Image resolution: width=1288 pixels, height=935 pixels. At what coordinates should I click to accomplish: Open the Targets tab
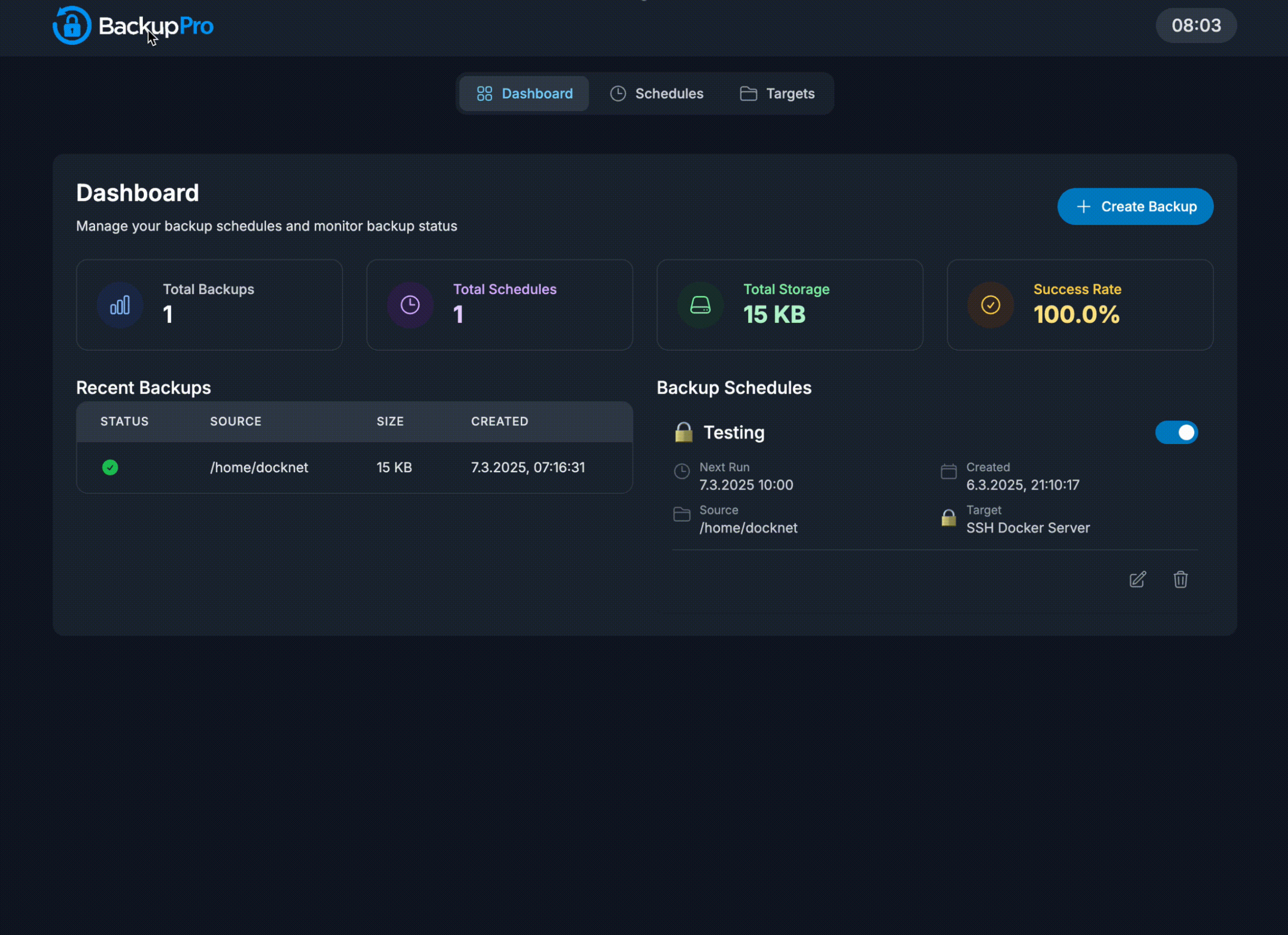[x=777, y=94]
